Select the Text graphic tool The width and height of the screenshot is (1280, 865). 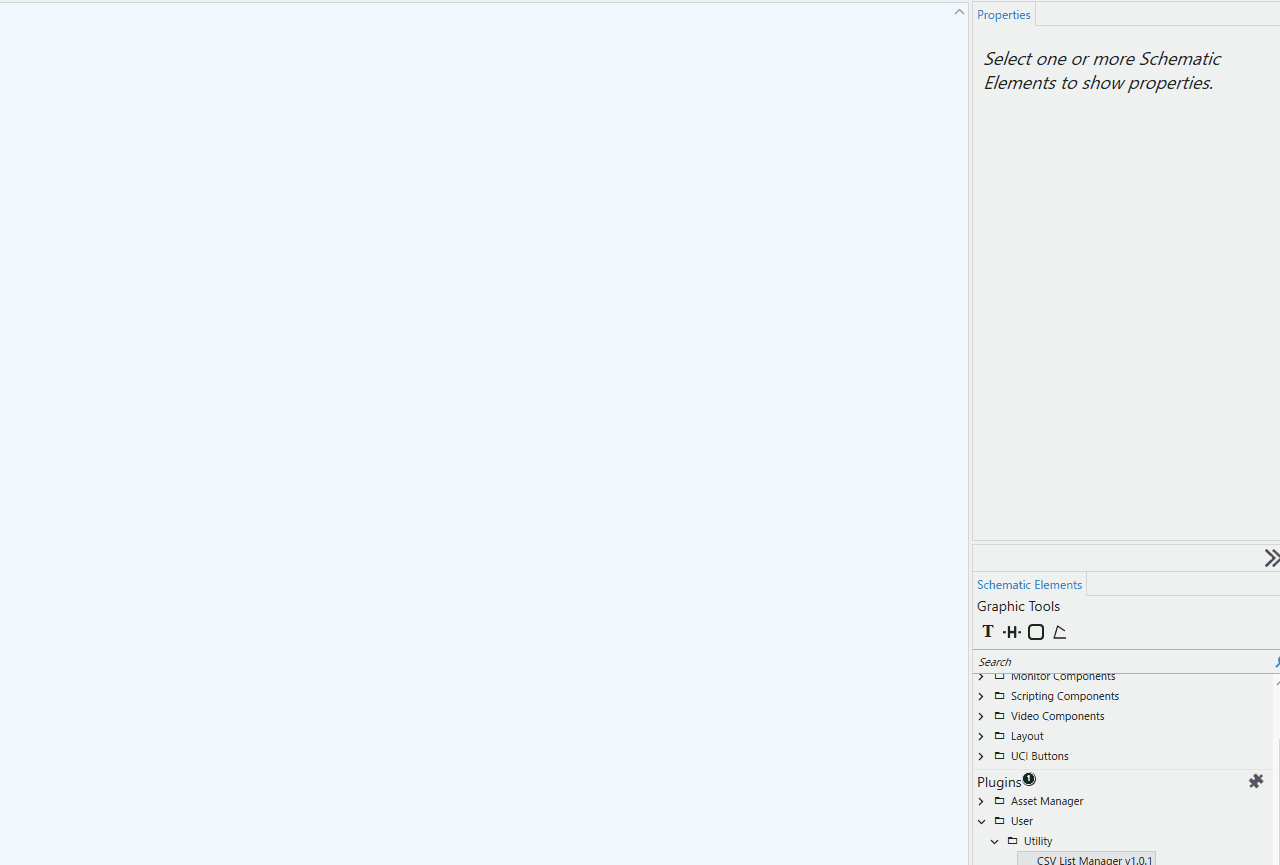[988, 632]
